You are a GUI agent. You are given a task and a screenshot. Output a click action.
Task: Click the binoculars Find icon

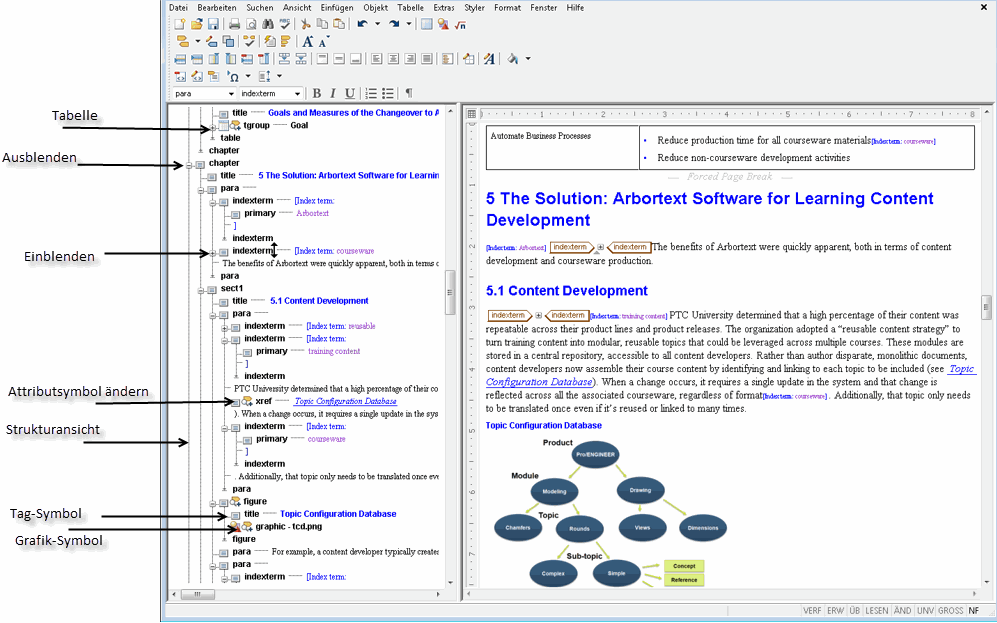point(268,24)
